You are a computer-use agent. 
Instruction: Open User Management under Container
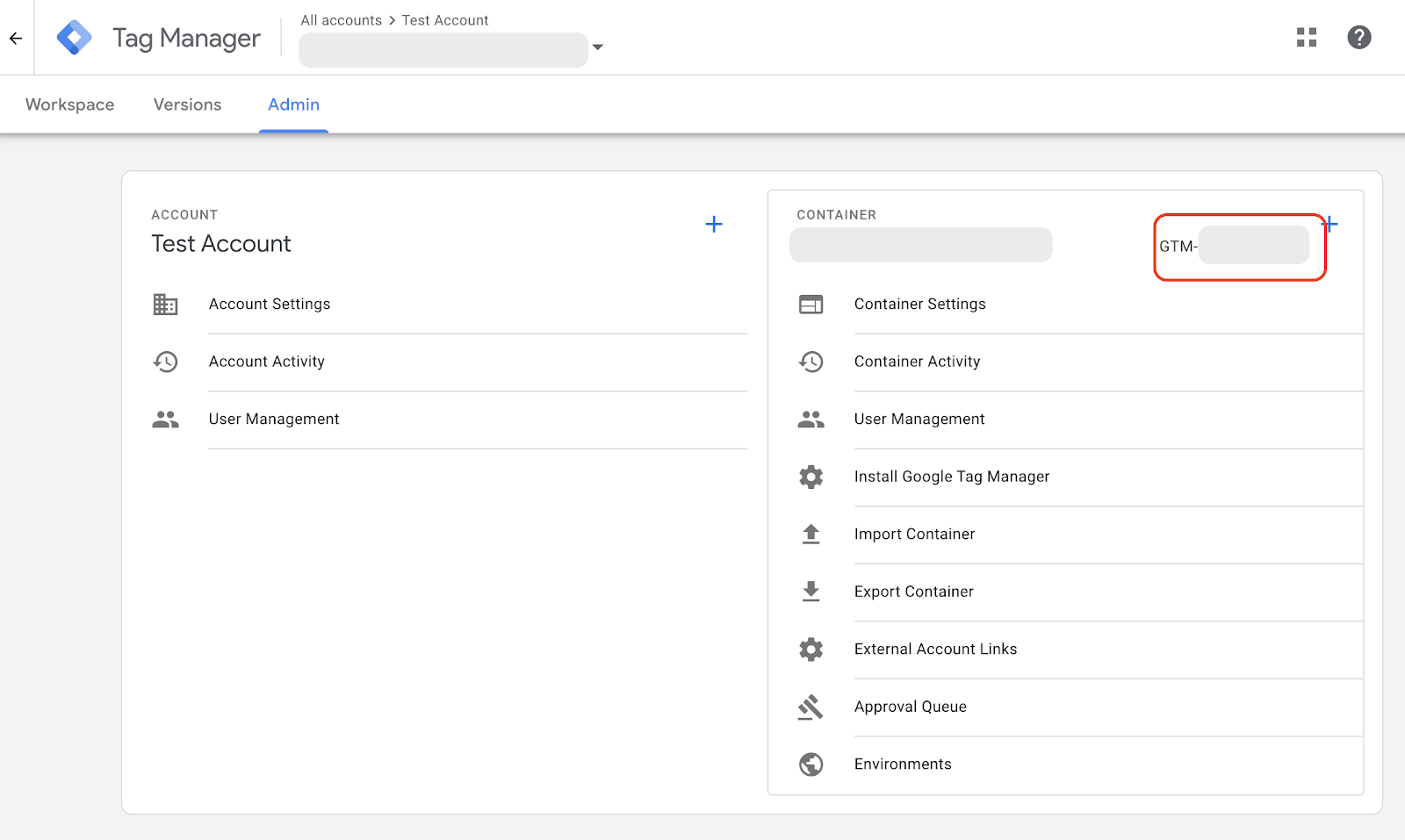(919, 420)
